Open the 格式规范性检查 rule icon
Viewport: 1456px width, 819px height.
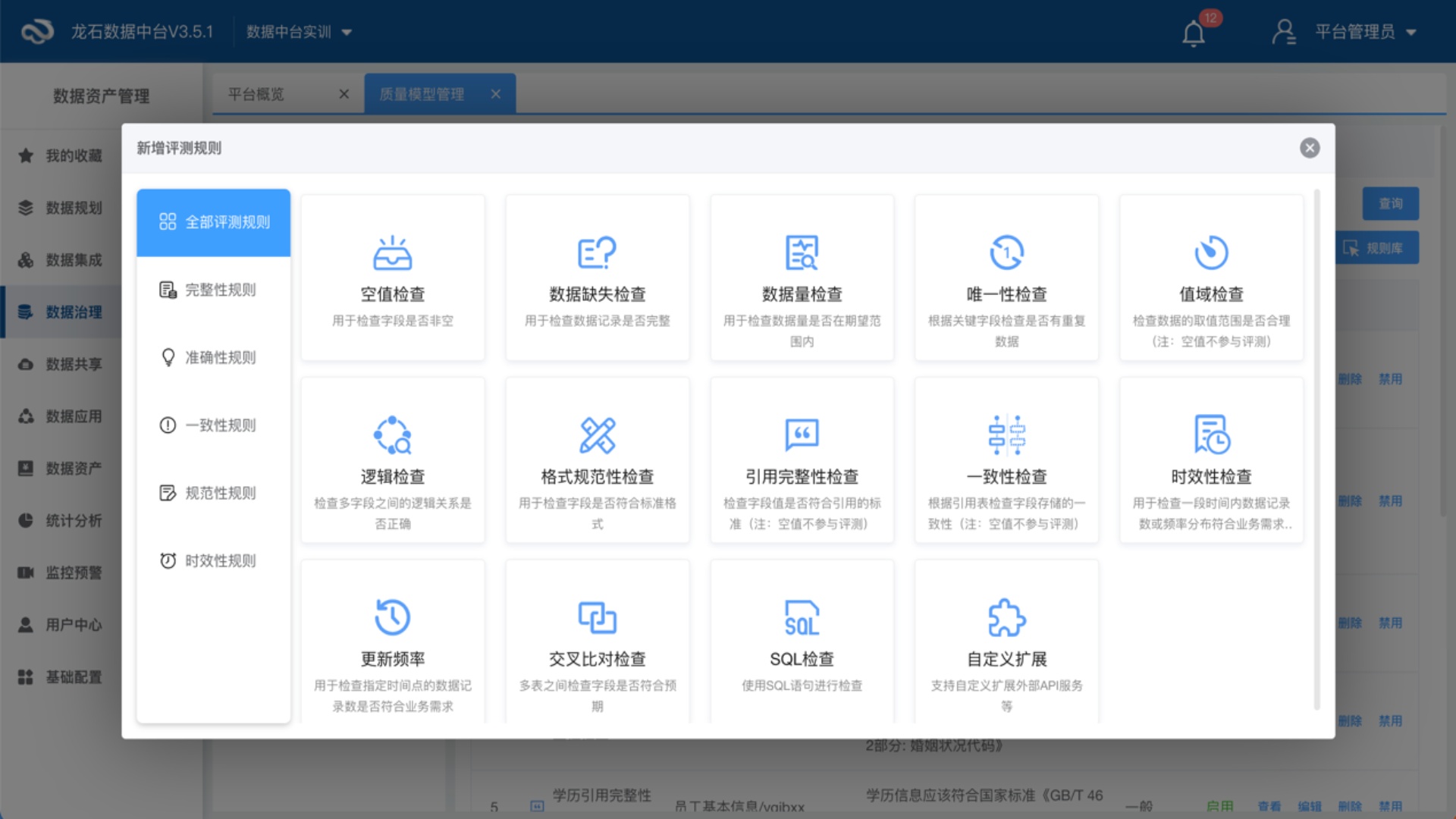(597, 435)
